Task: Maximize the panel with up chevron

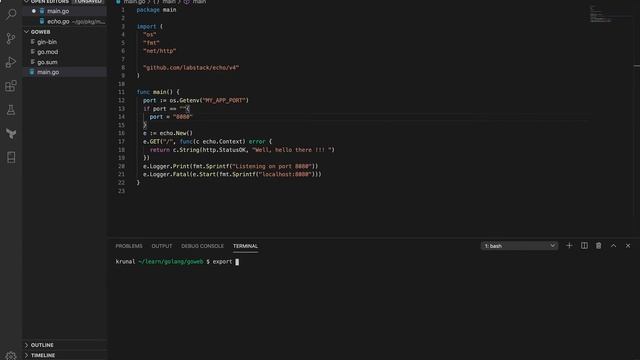Action: click(613, 246)
